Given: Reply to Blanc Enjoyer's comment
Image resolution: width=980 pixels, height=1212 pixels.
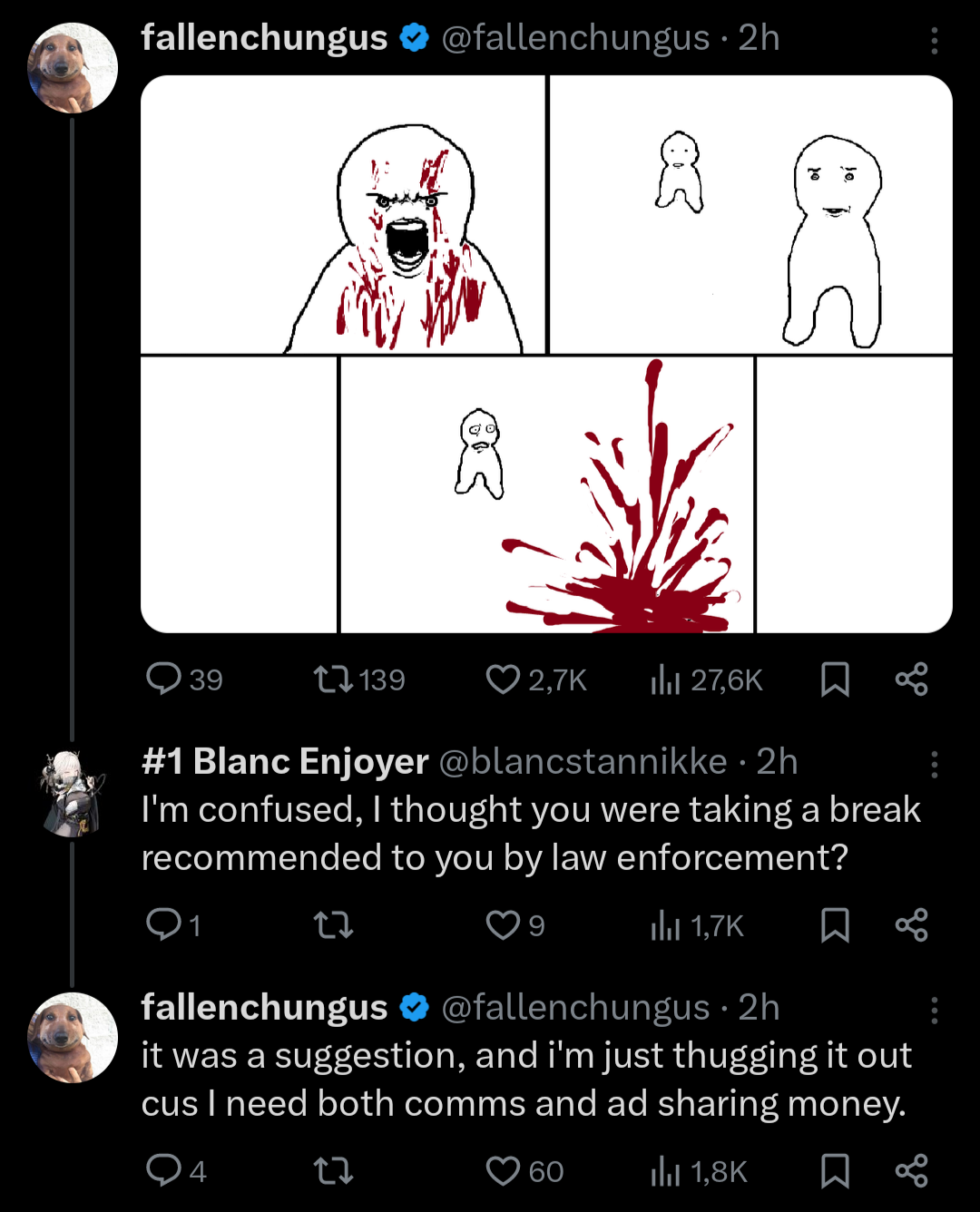Looking at the screenshot, I should (x=164, y=924).
